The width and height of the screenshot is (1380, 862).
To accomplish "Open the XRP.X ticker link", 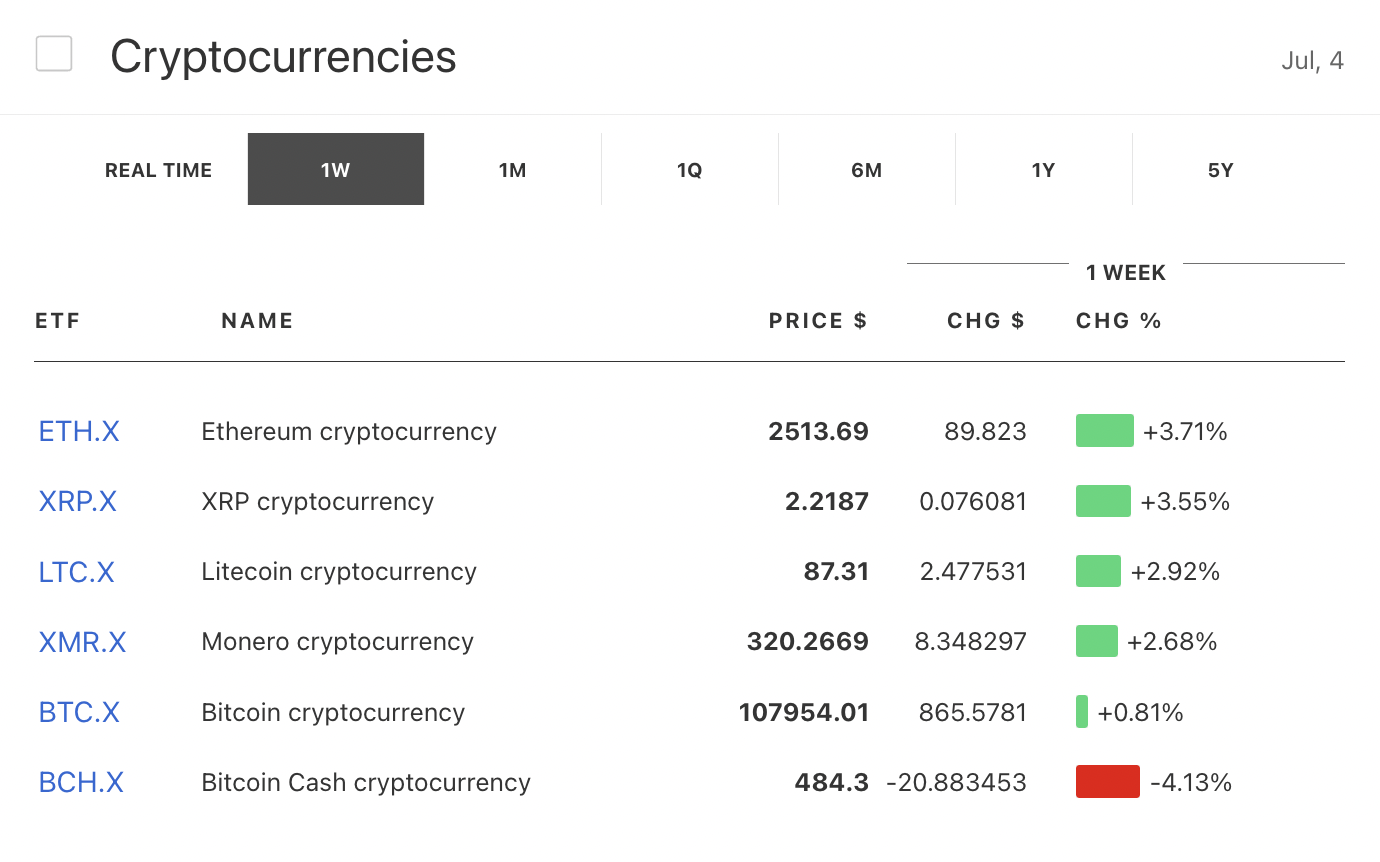I will point(78,501).
